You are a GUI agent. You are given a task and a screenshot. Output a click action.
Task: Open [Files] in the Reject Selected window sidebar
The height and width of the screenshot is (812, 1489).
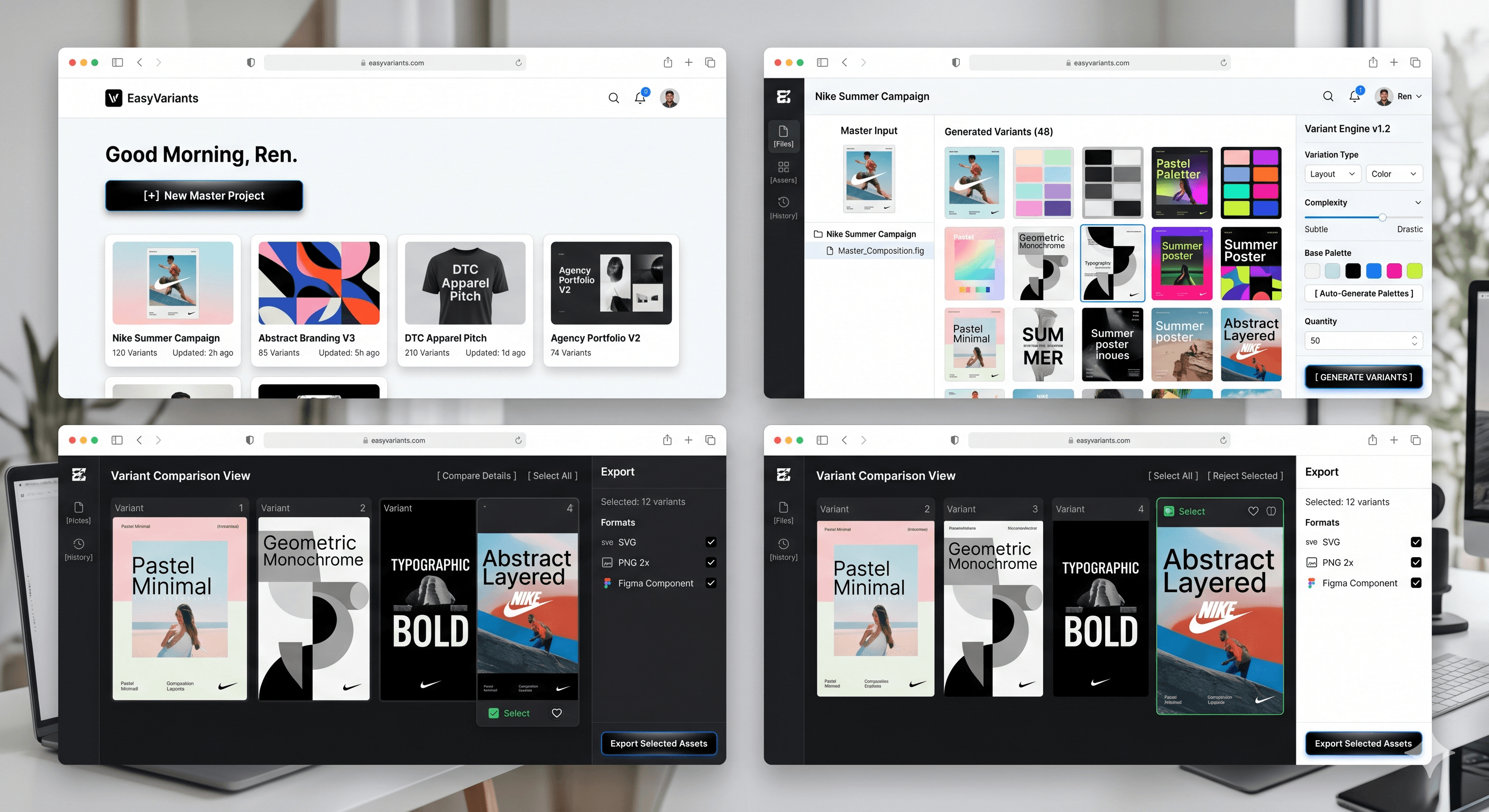click(784, 513)
